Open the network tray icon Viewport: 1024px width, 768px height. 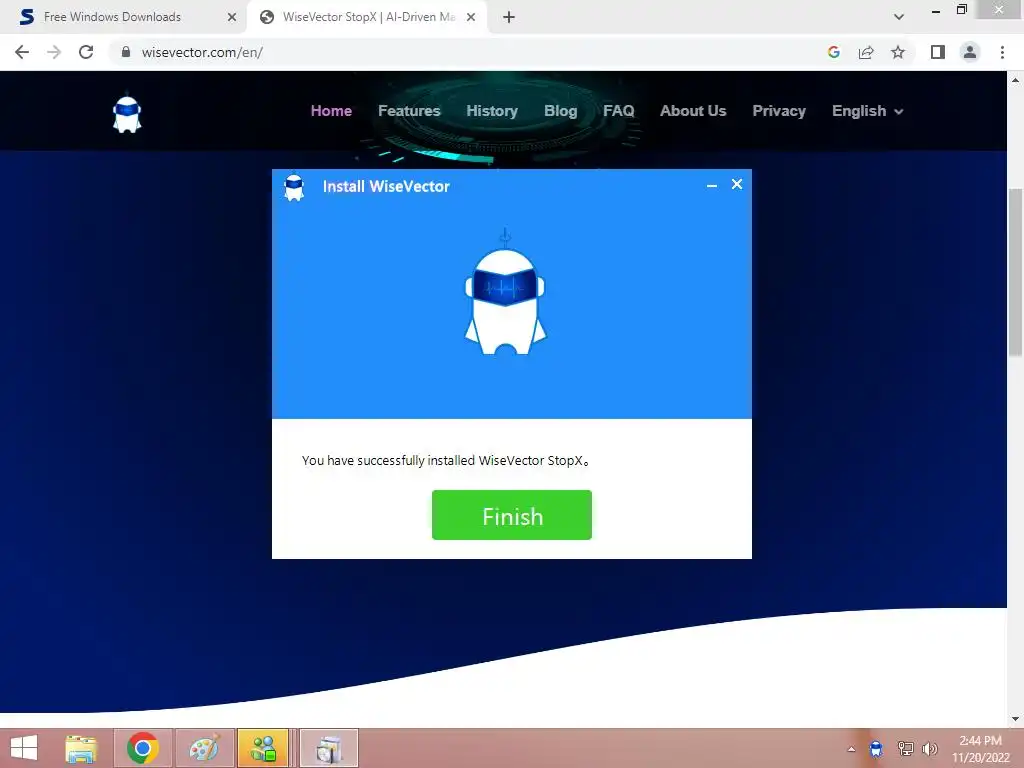tap(905, 748)
